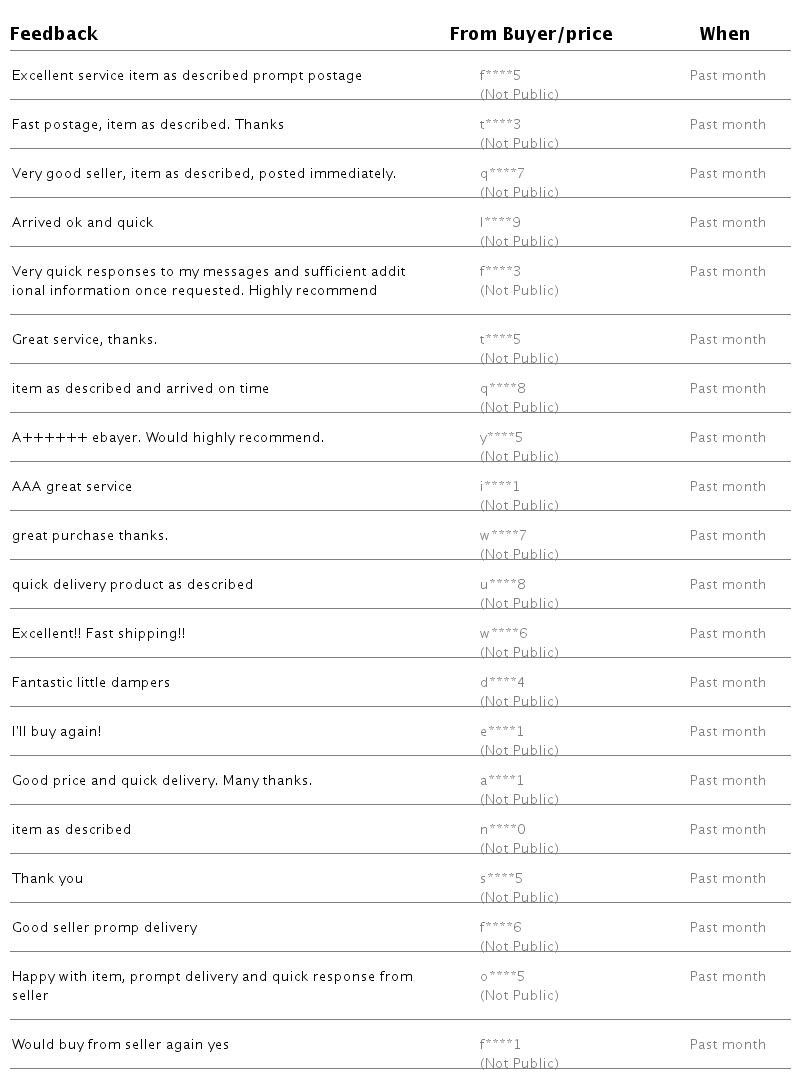Click the From Buyer/price column header
Viewport: 800px width, 1088px height.
(x=530, y=34)
